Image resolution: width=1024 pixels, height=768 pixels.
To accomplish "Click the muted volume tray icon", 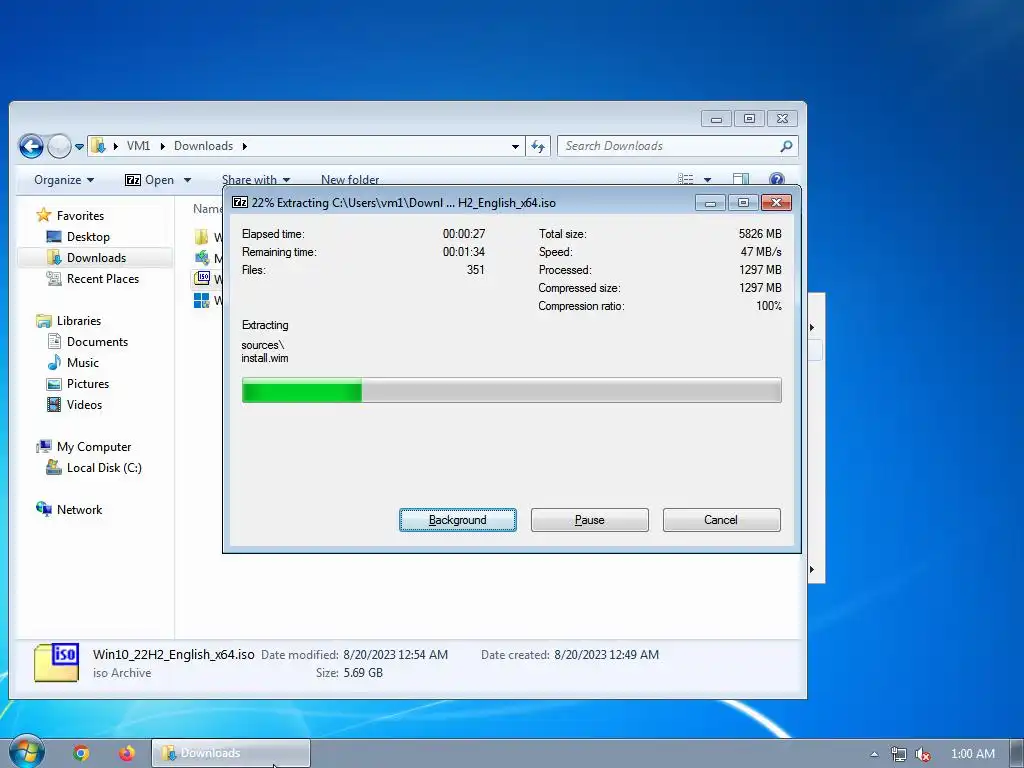I will pyautogui.click(x=923, y=754).
